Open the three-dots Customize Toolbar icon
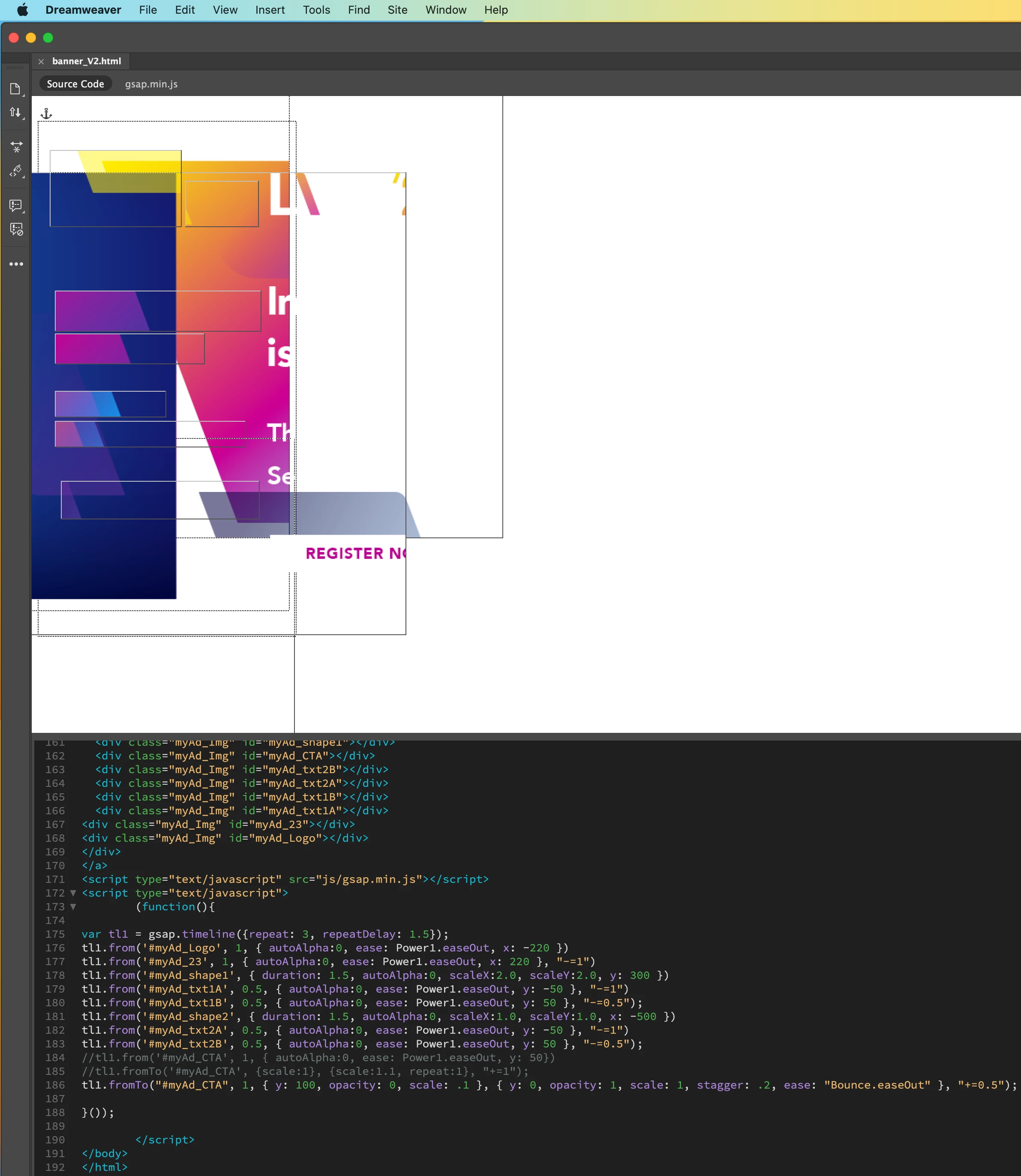The width and height of the screenshot is (1021, 1176). click(x=16, y=264)
